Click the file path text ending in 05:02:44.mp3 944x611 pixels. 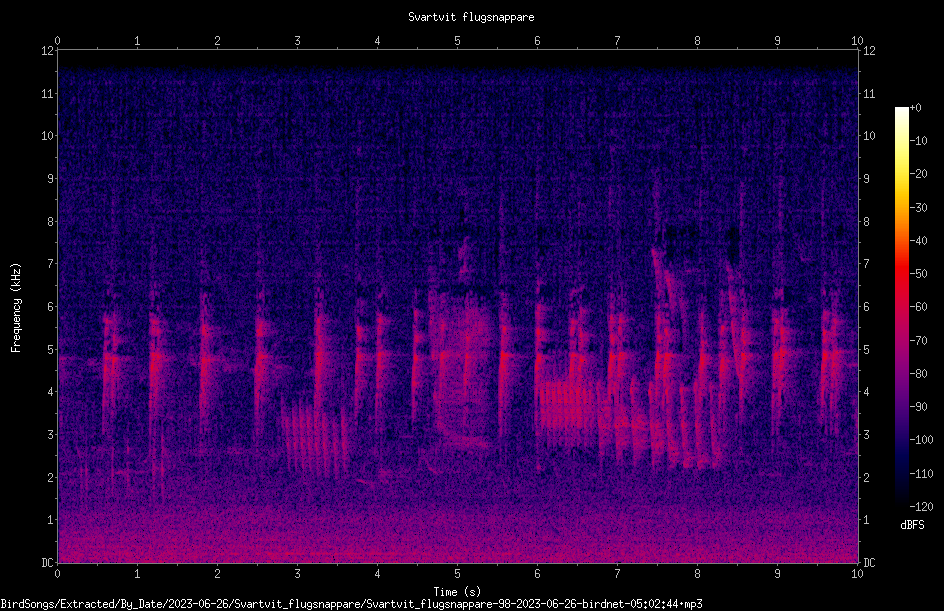click(x=351, y=604)
